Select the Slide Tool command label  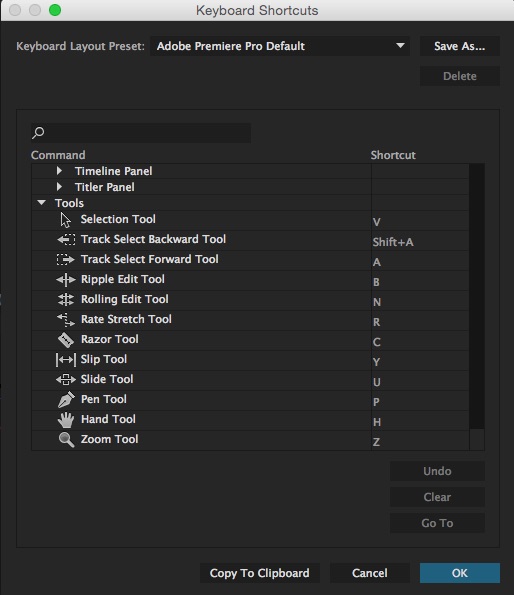click(x=107, y=379)
